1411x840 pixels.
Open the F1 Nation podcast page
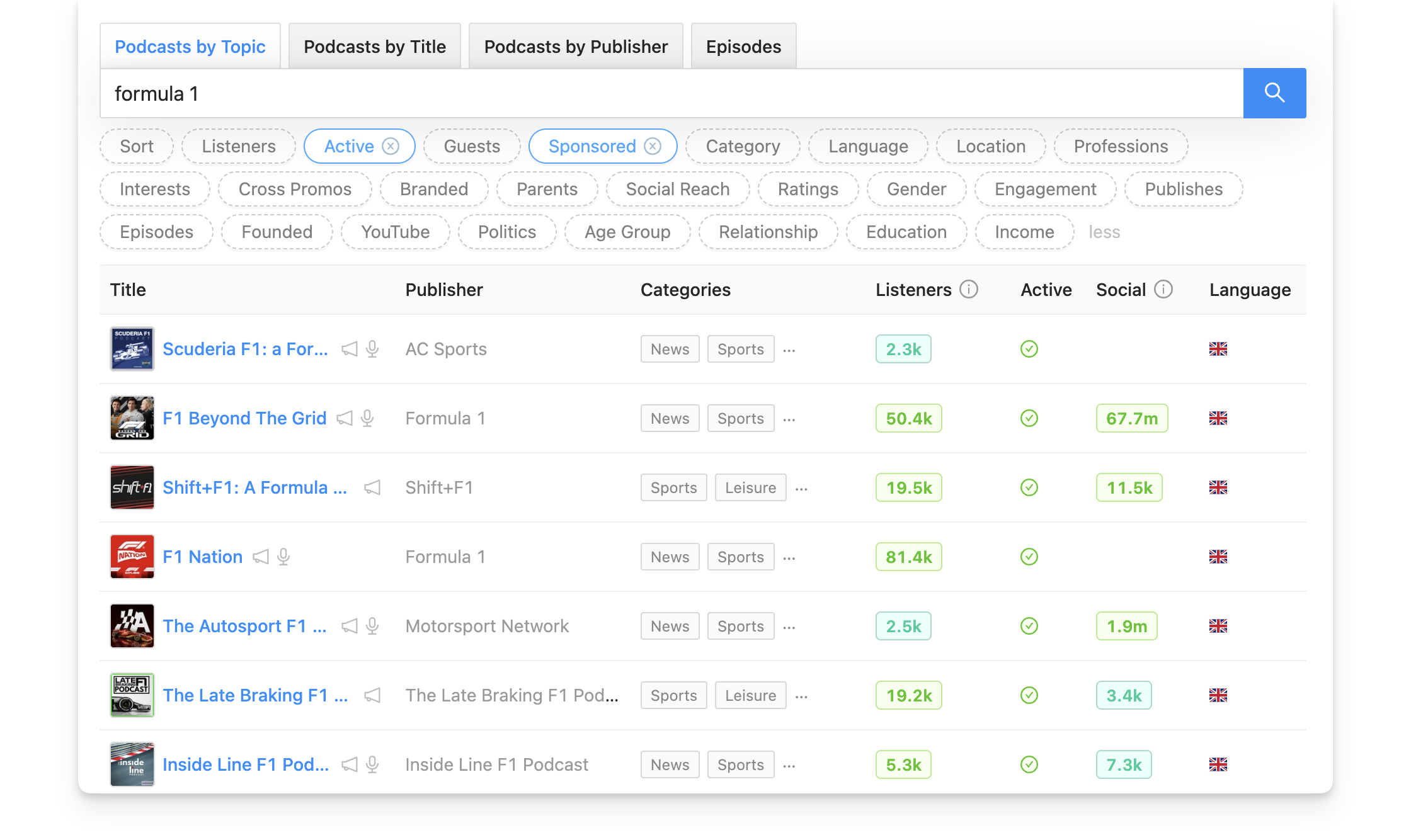pos(202,557)
